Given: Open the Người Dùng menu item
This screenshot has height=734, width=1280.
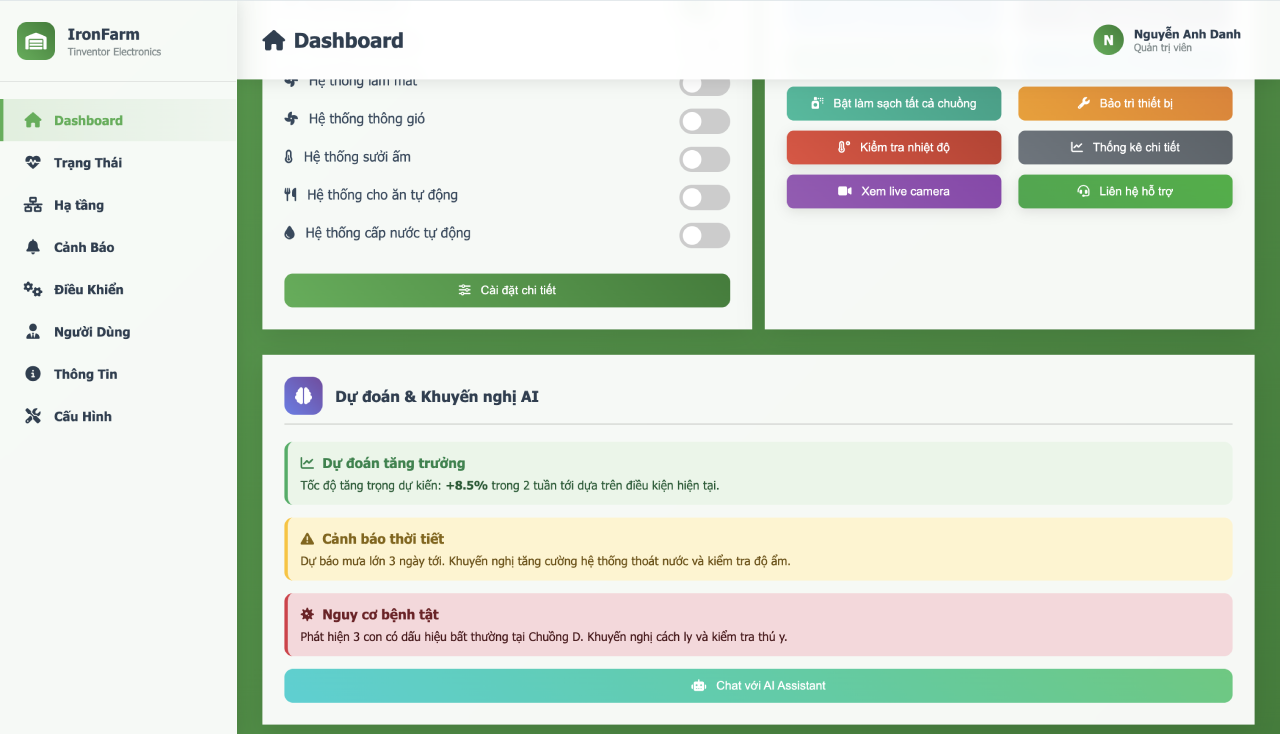Looking at the screenshot, I should coord(91,332).
